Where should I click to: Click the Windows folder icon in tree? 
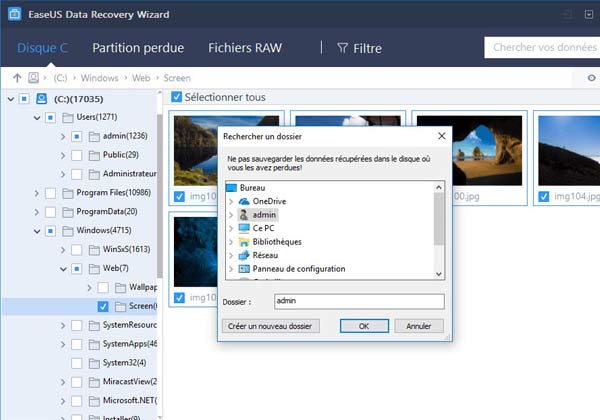[x=68, y=231]
